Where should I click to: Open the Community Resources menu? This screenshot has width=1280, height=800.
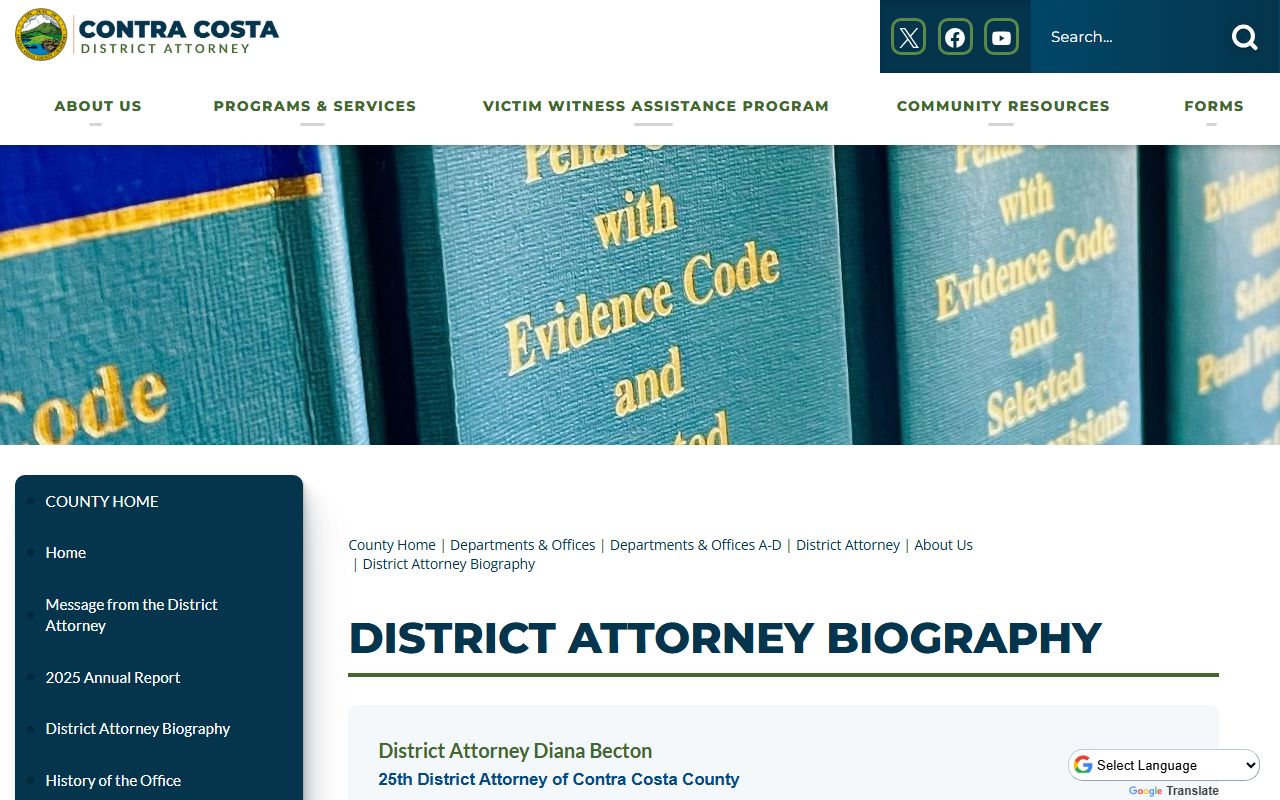(1003, 106)
